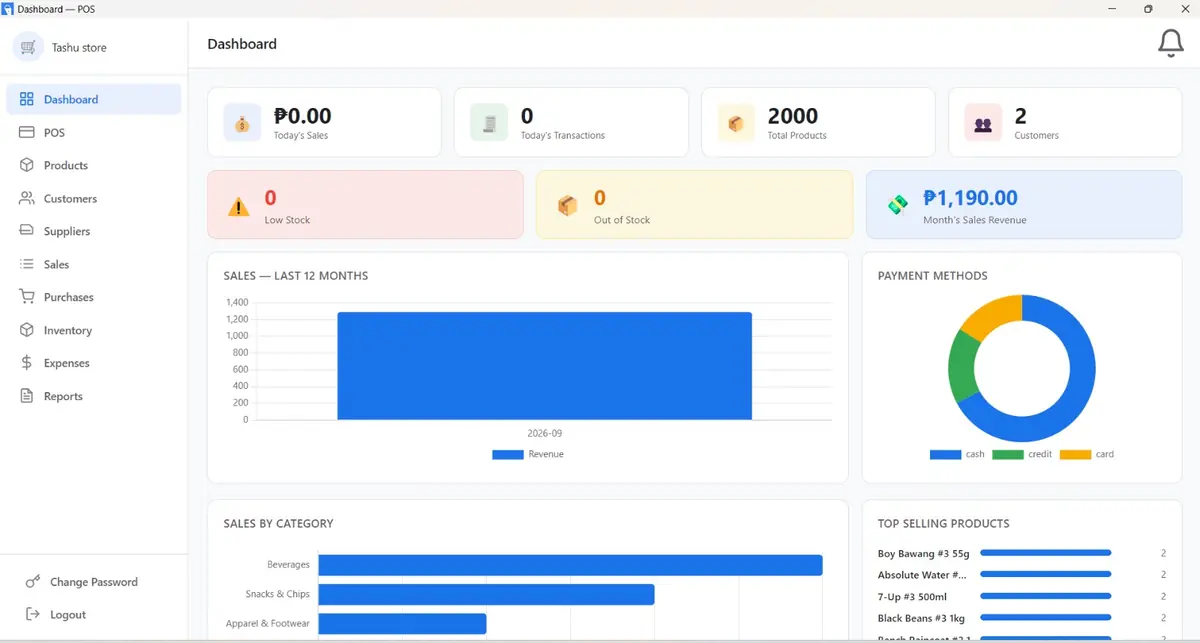The width and height of the screenshot is (1200, 643).
Task: Click the 2026-09 revenue bar
Action: tap(545, 366)
